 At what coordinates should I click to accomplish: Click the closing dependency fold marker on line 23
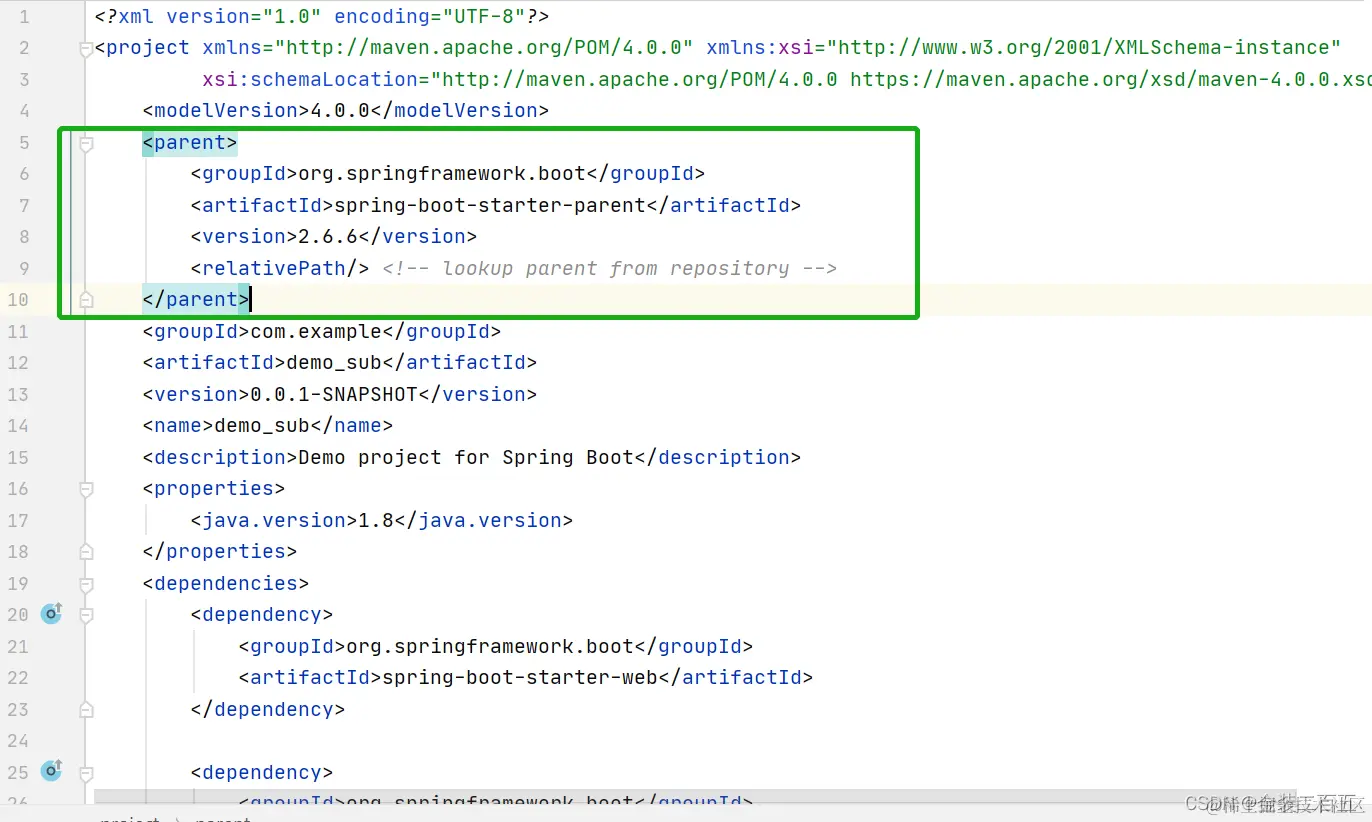(x=86, y=709)
